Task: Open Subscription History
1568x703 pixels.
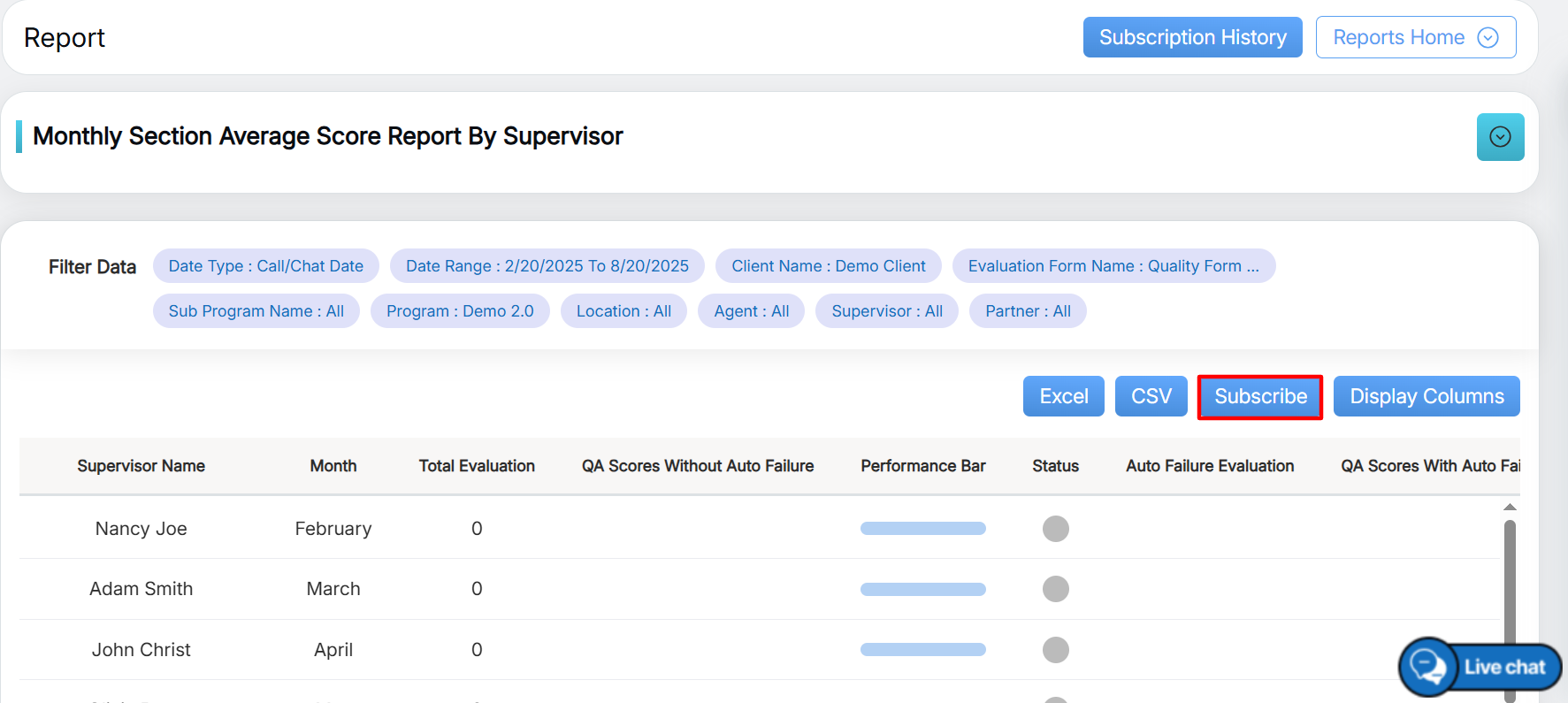Action: (1192, 37)
